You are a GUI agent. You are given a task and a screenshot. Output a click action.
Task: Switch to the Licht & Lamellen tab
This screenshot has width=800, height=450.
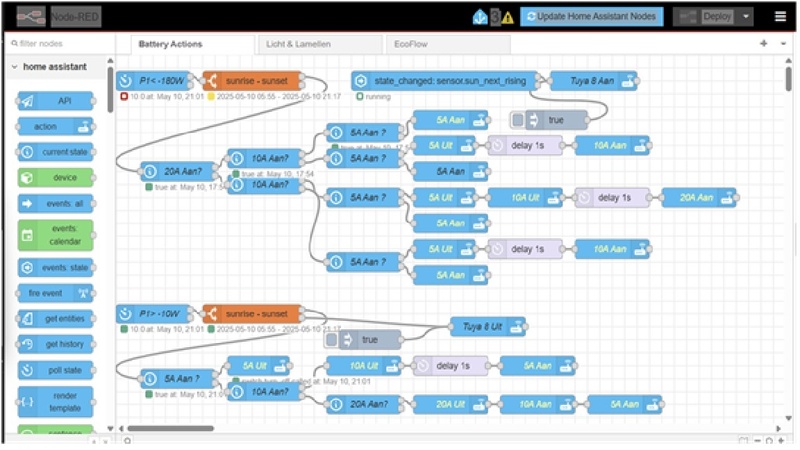319,44
